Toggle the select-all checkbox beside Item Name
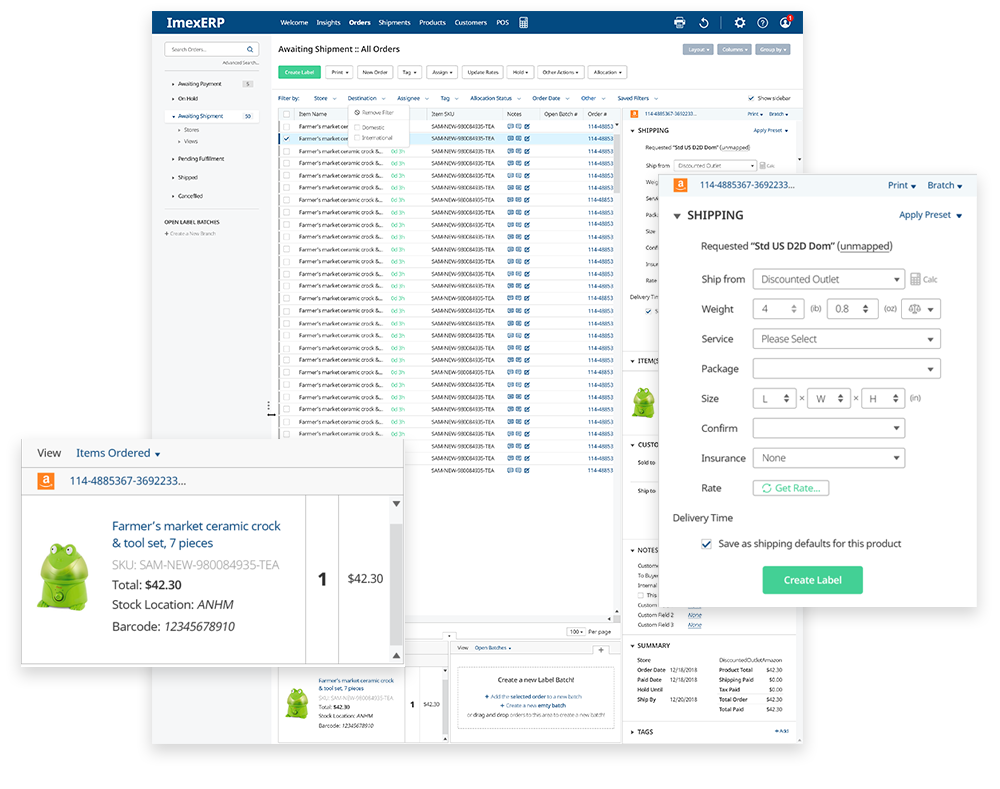The width and height of the screenshot is (1000, 789). [x=287, y=114]
